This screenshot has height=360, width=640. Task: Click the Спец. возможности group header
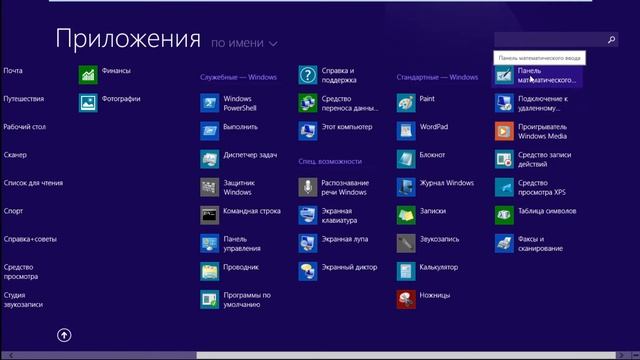(330, 162)
